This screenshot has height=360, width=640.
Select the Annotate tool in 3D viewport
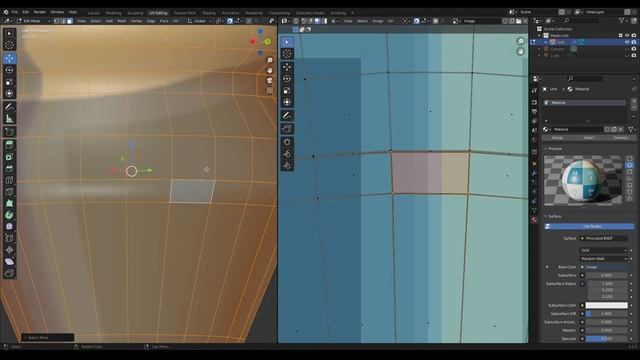pyautogui.click(x=9, y=107)
